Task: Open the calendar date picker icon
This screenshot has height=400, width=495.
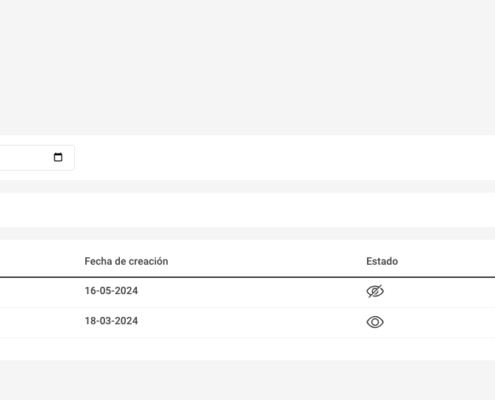Action: [58, 157]
